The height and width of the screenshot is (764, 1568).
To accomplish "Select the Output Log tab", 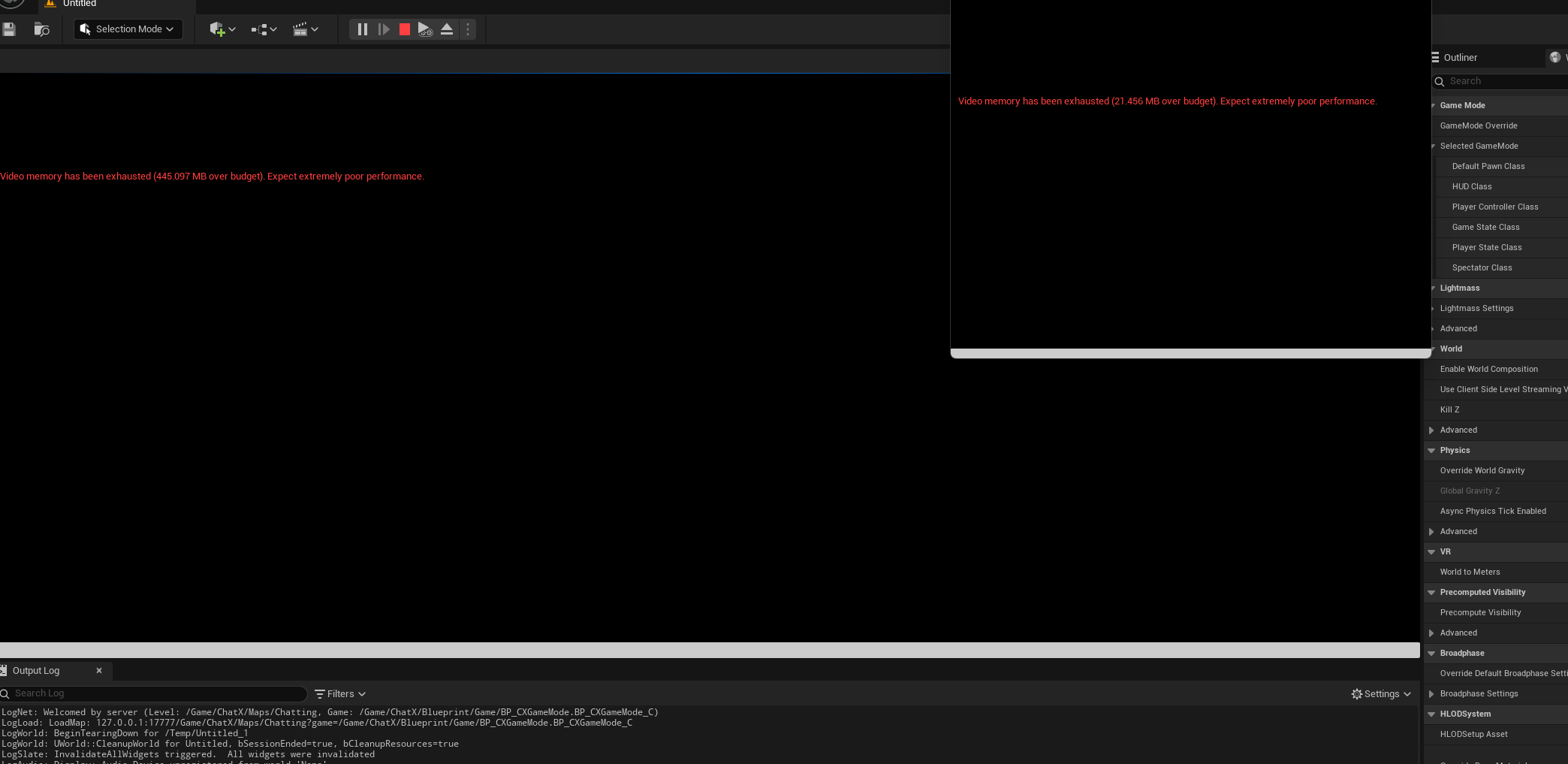I will click(36, 671).
